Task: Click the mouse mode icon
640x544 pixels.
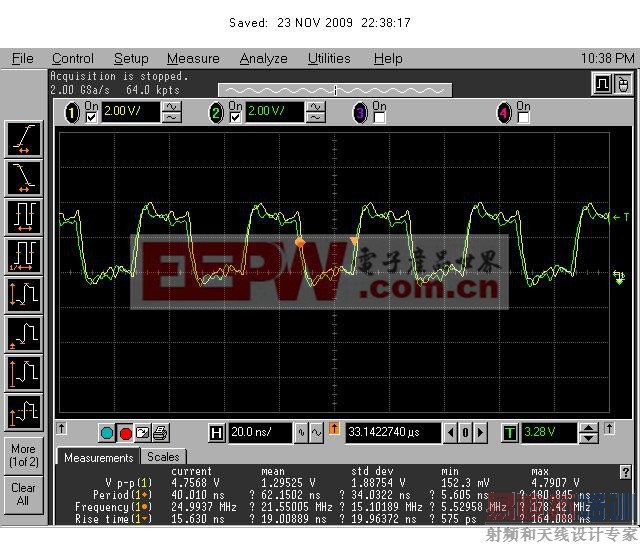Action: 623,84
